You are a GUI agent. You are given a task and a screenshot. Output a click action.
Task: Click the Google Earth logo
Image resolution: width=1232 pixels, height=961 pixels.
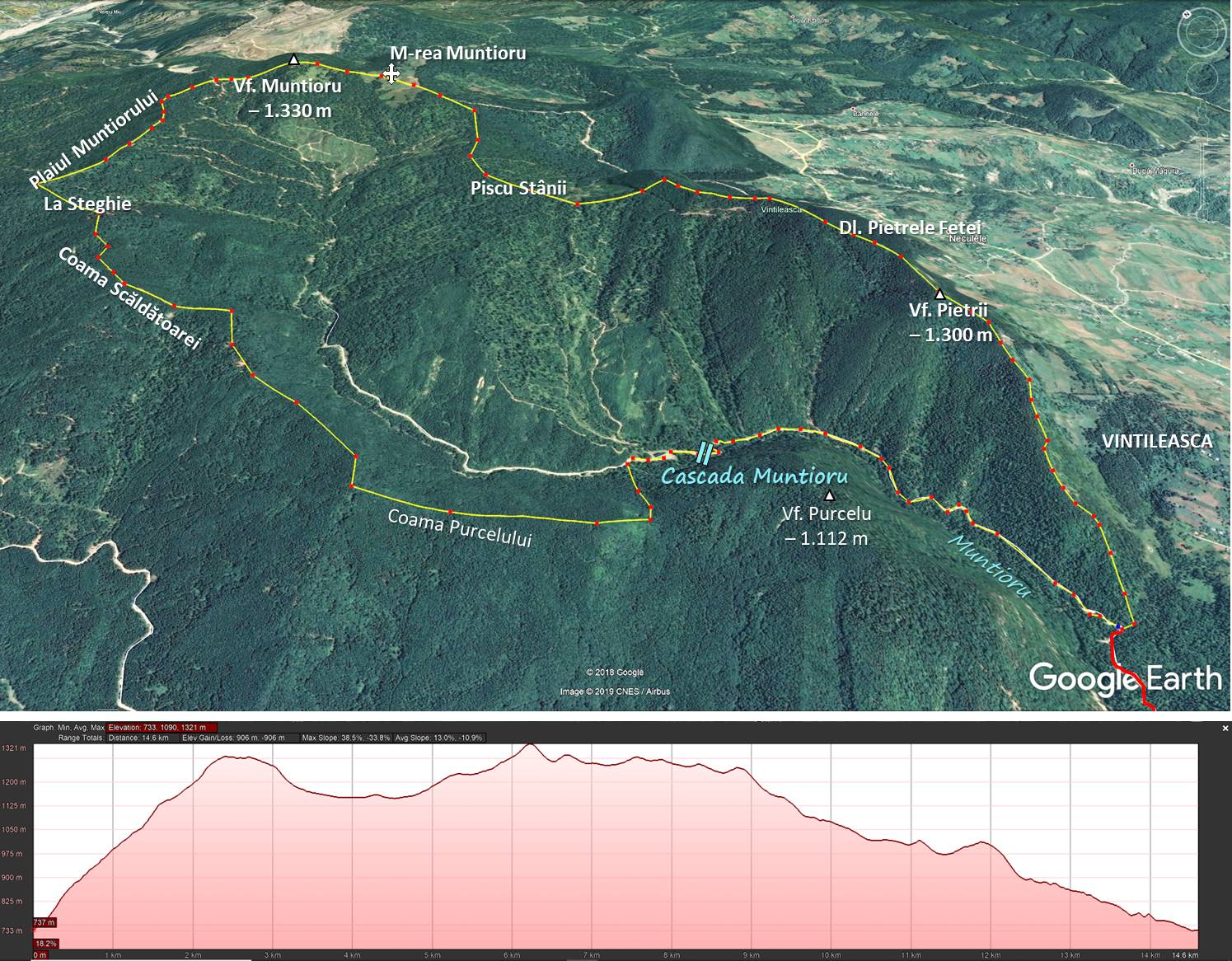click(x=1125, y=677)
